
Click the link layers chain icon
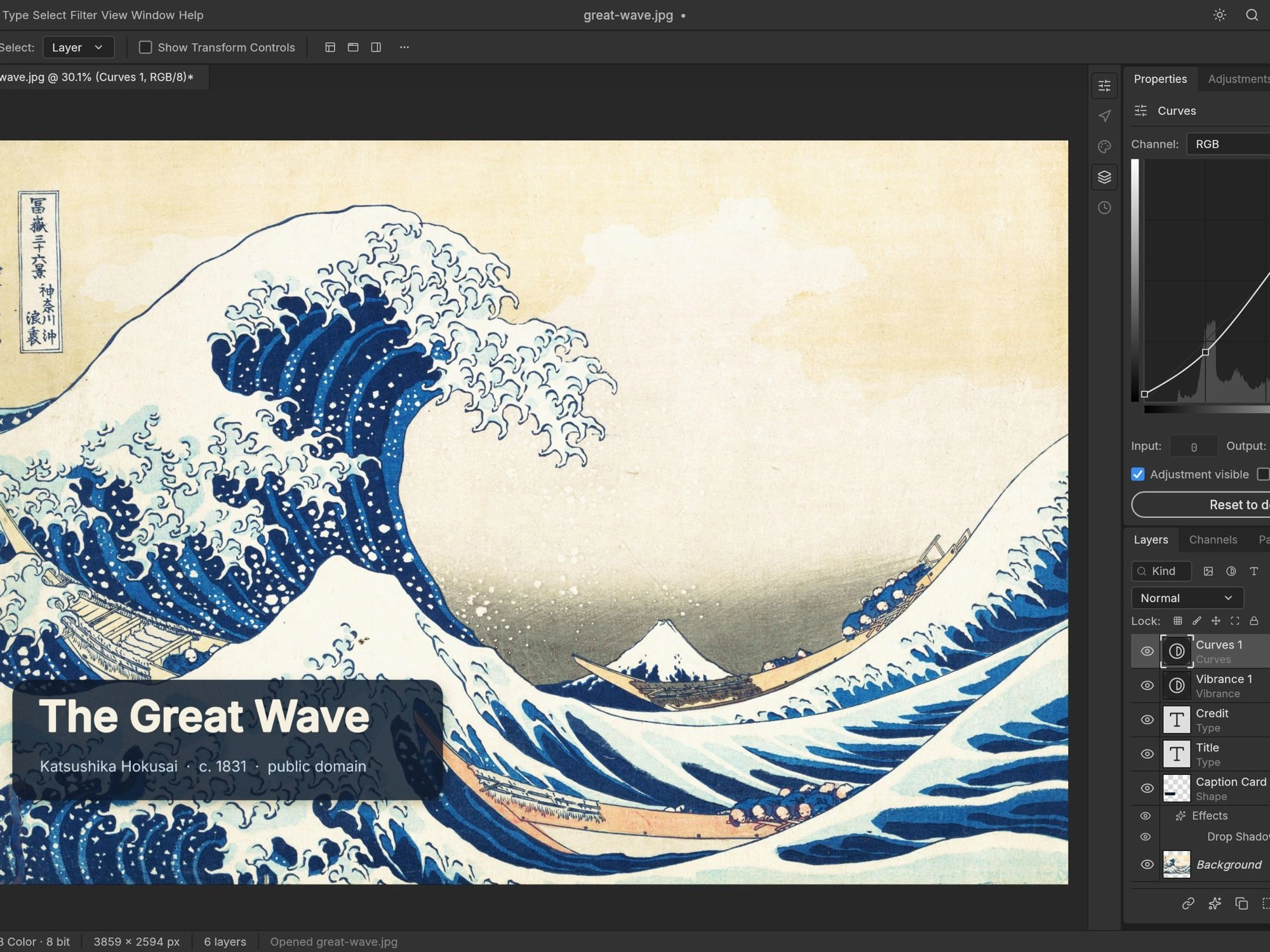(x=1187, y=903)
